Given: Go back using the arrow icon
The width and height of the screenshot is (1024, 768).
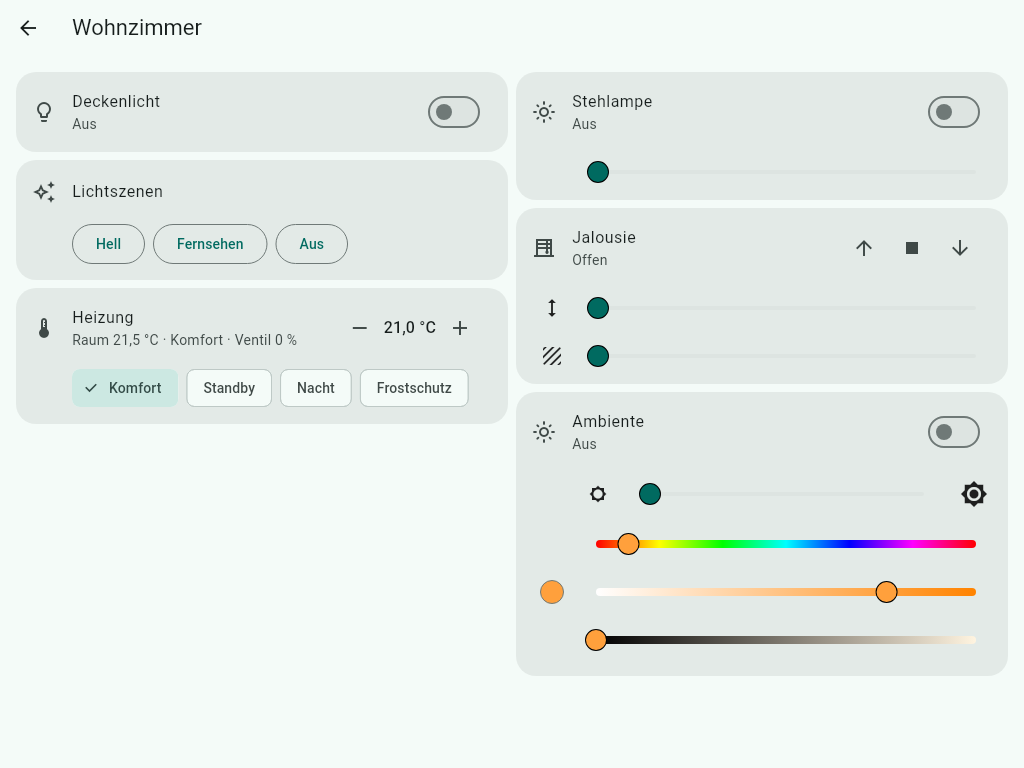Looking at the screenshot, I should (x=28, y=27).
